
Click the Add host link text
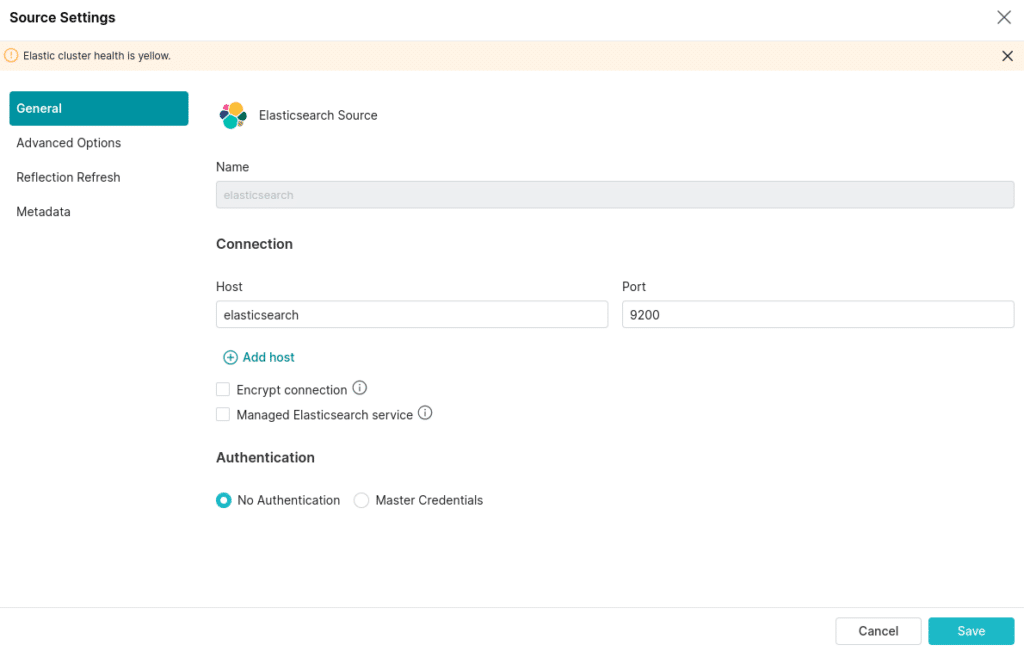[268, 357]
